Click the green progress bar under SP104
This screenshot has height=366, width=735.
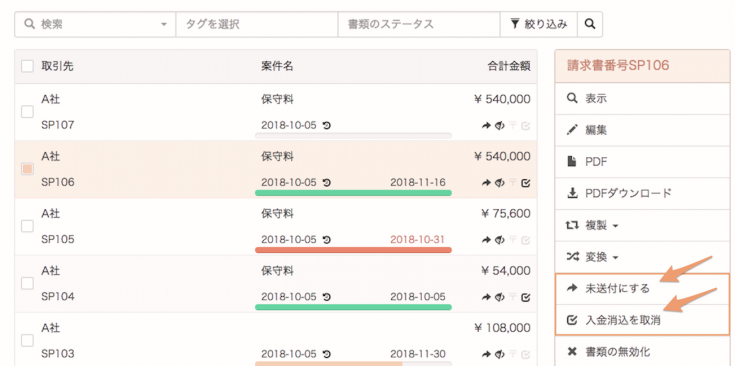(x=353, y=307)
